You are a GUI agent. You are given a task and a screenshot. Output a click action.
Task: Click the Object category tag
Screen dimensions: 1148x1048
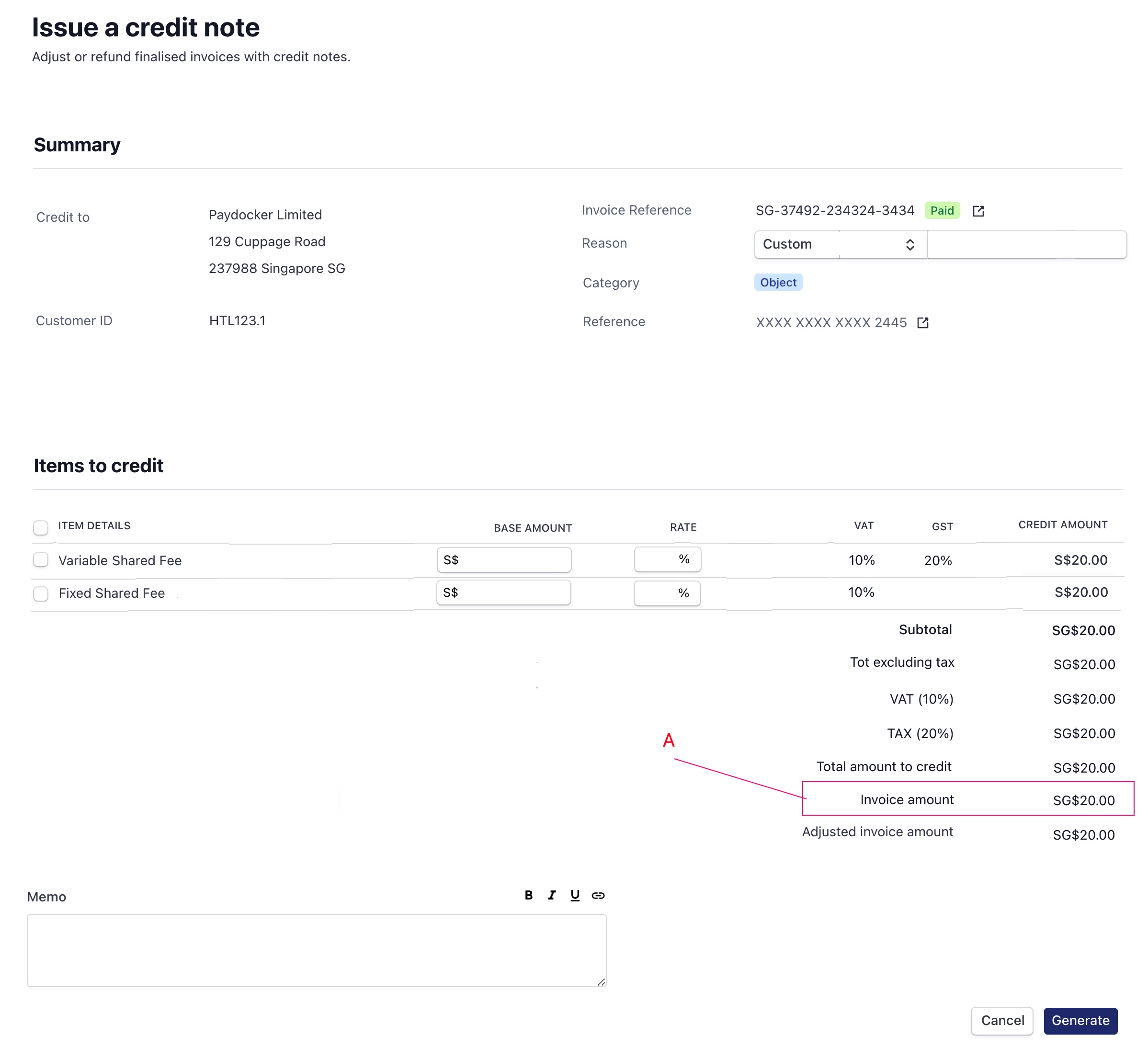[778, 283]
